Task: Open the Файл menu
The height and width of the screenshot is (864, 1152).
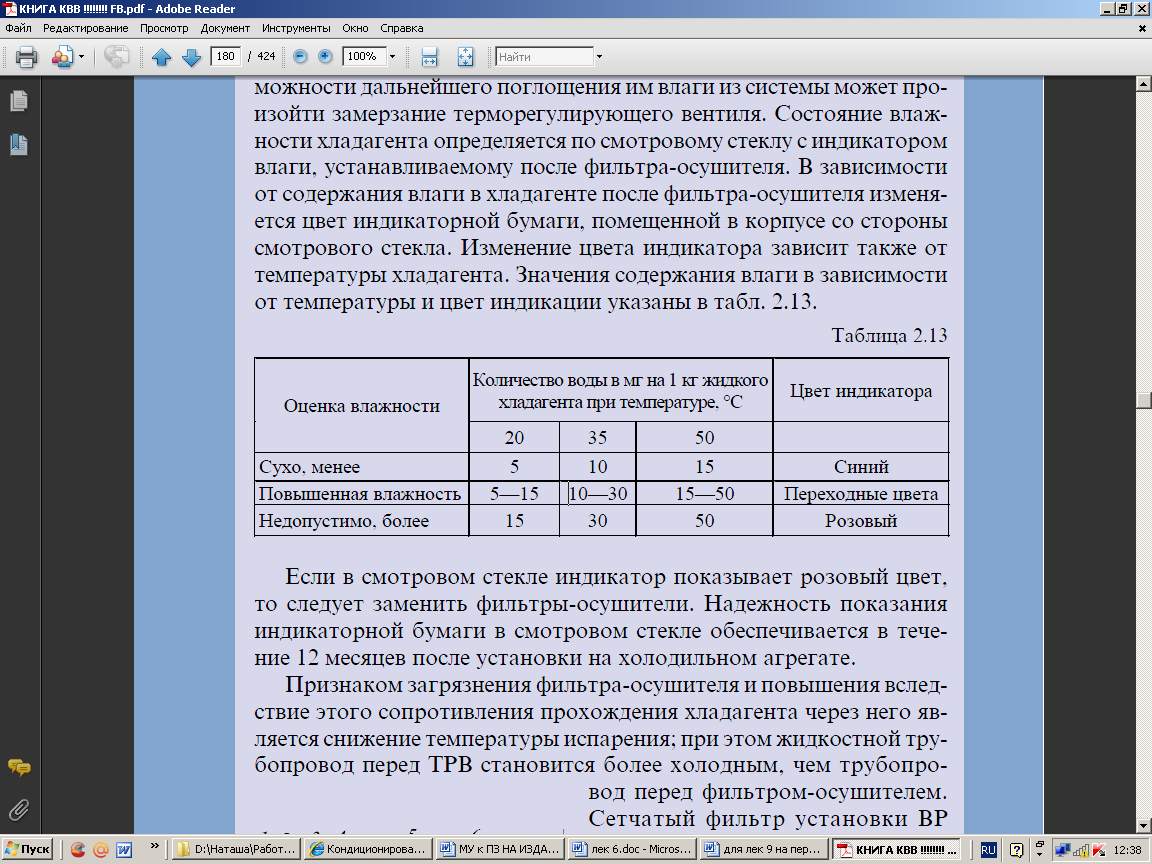Action: point(18,28)
